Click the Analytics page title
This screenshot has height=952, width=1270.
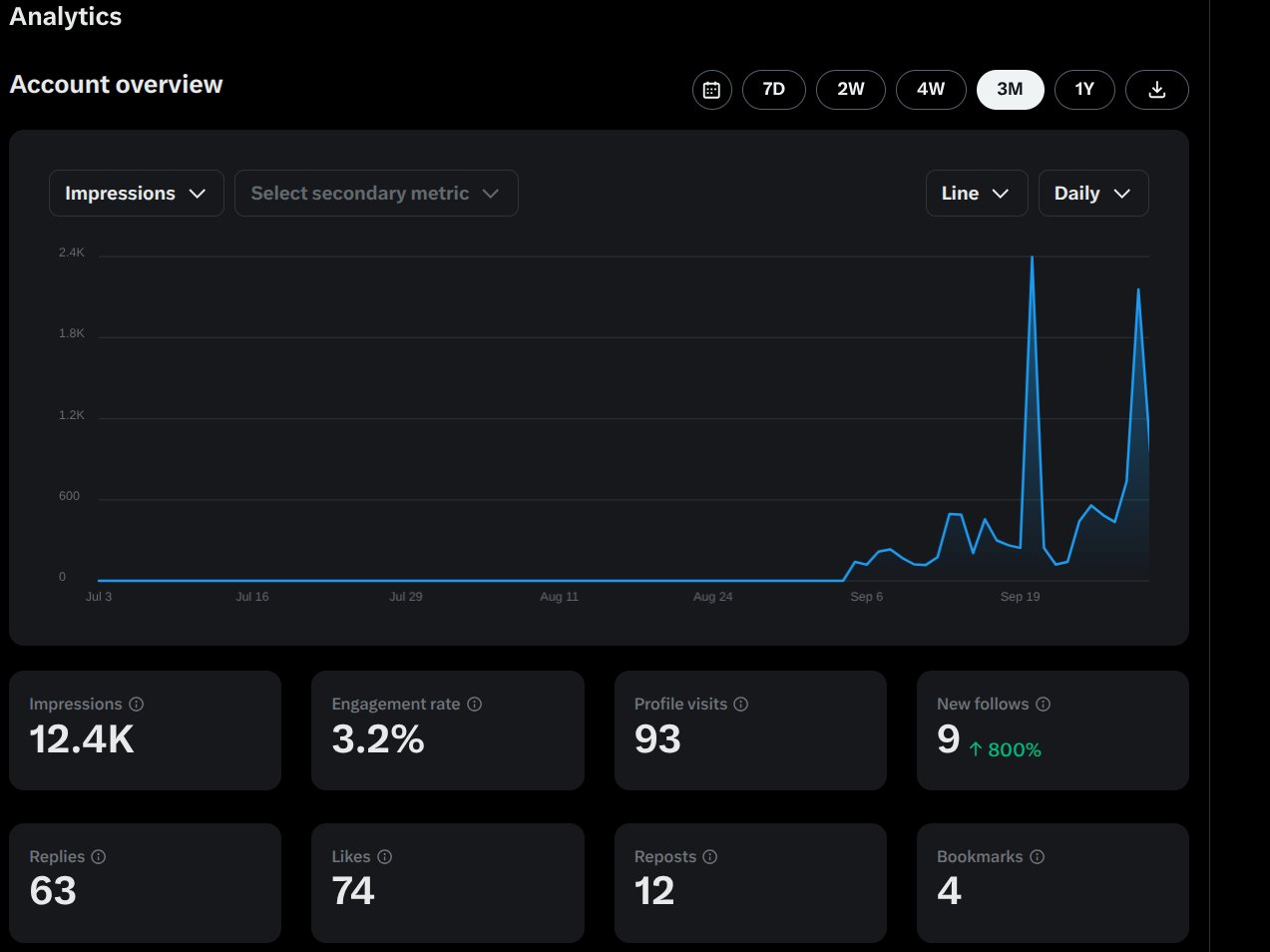(66, 16)
